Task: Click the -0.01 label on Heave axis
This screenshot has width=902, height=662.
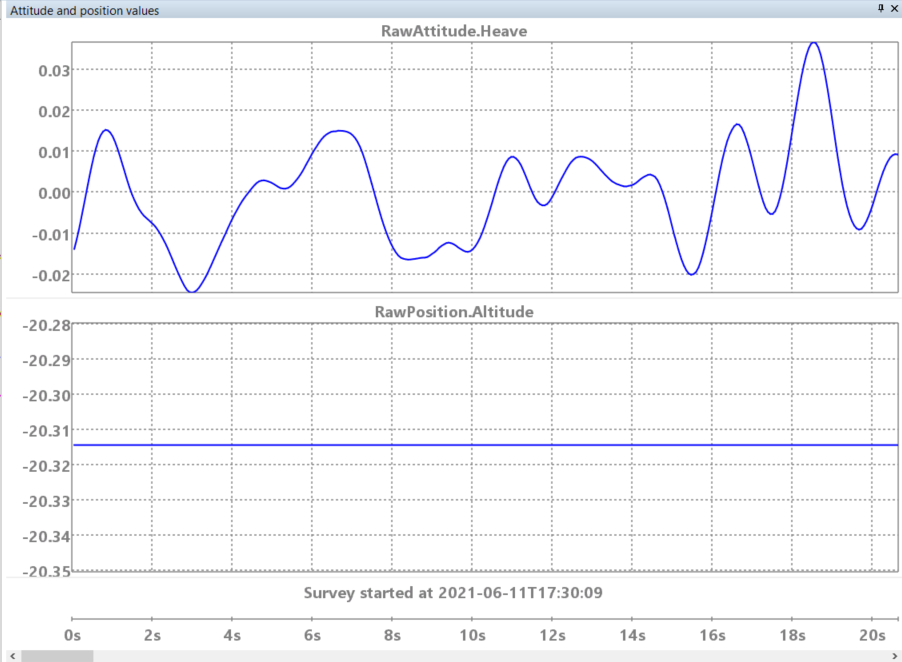Action: 51,235
